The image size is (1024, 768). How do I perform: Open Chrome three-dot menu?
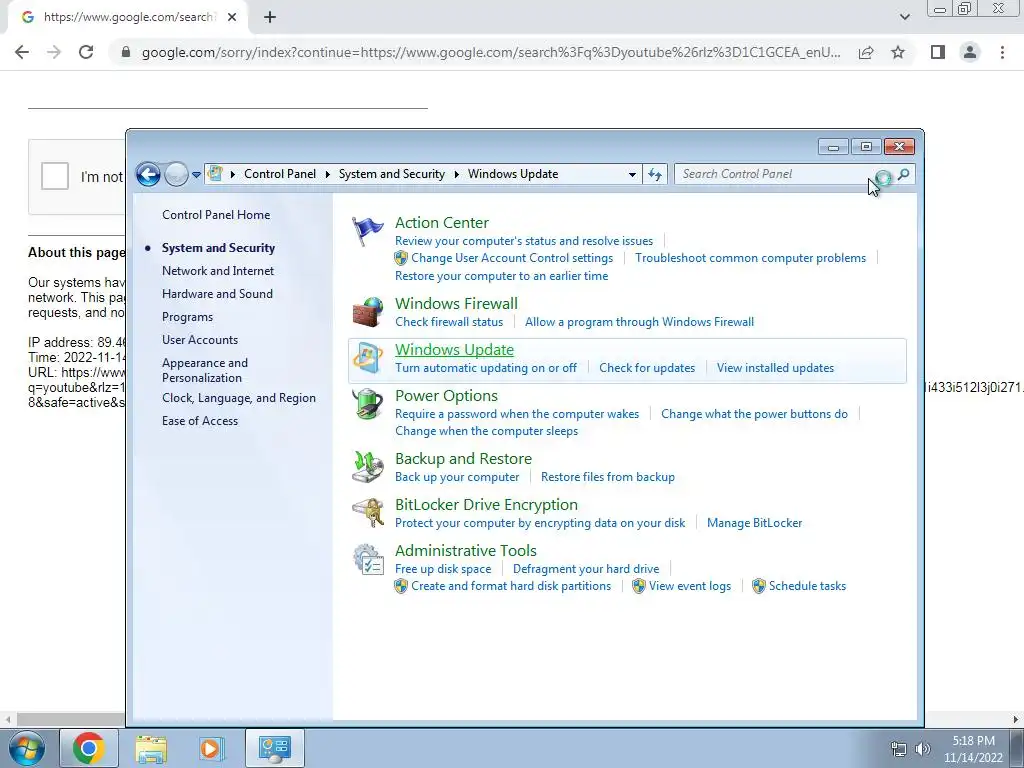pyautogui.click(x=1002, y=52)
